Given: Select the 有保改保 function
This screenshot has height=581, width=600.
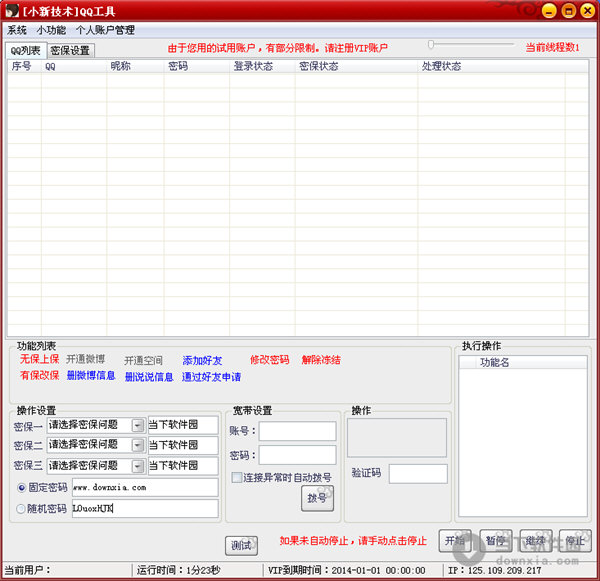Looking at the screenshot, I should (39, 375).
